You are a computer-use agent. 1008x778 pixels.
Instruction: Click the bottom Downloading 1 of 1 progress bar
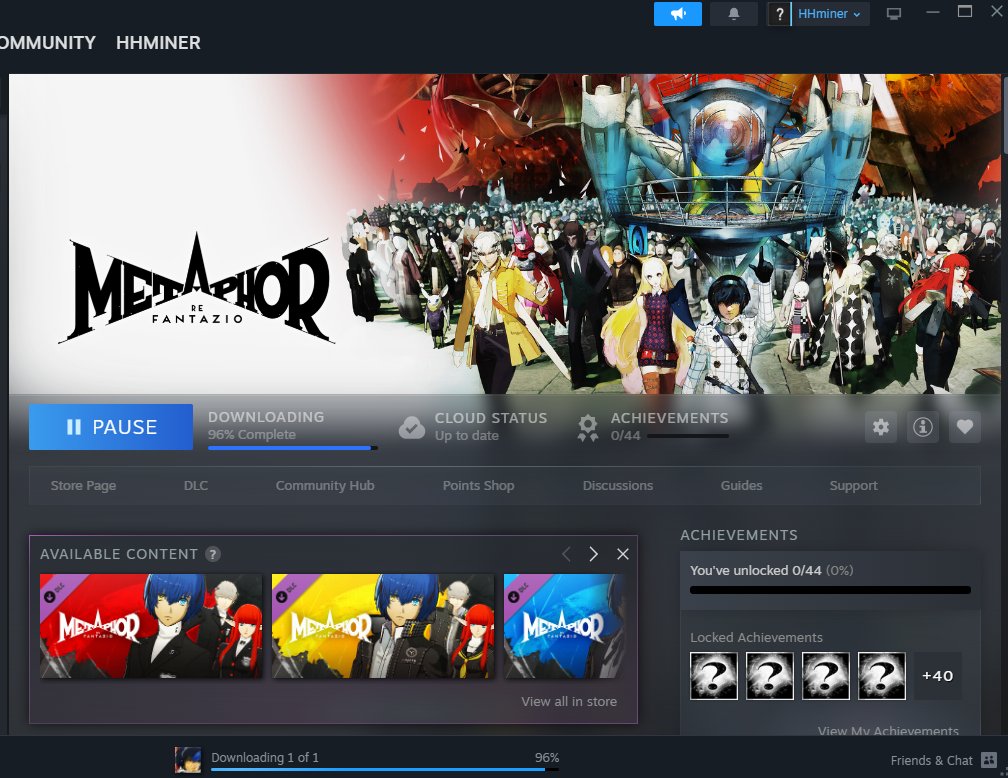point(384,769)
